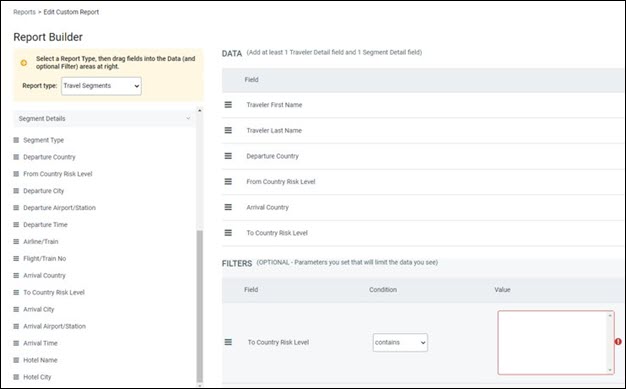This screenshot has width=626, height=389.
Task: Click the drag handle for Arrival Airport/Station
Action: [16, 326]
